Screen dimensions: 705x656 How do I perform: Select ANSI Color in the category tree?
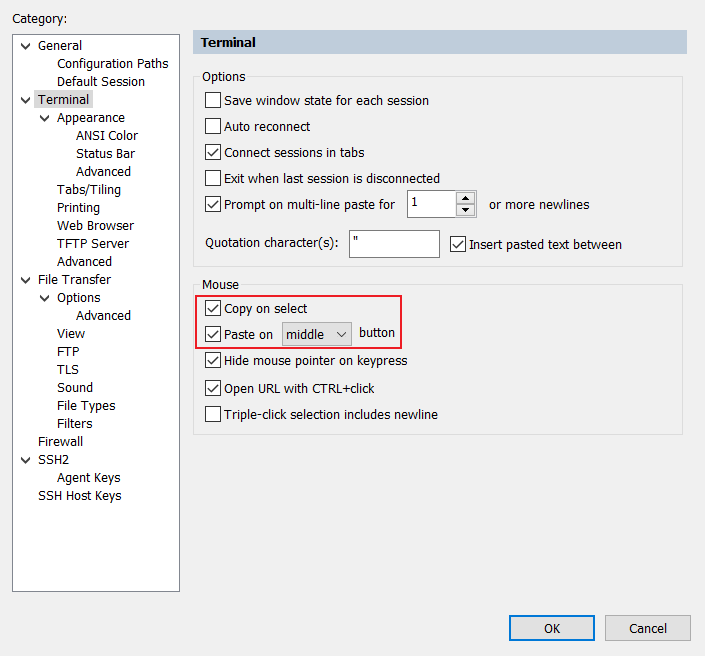coord(107,136)
